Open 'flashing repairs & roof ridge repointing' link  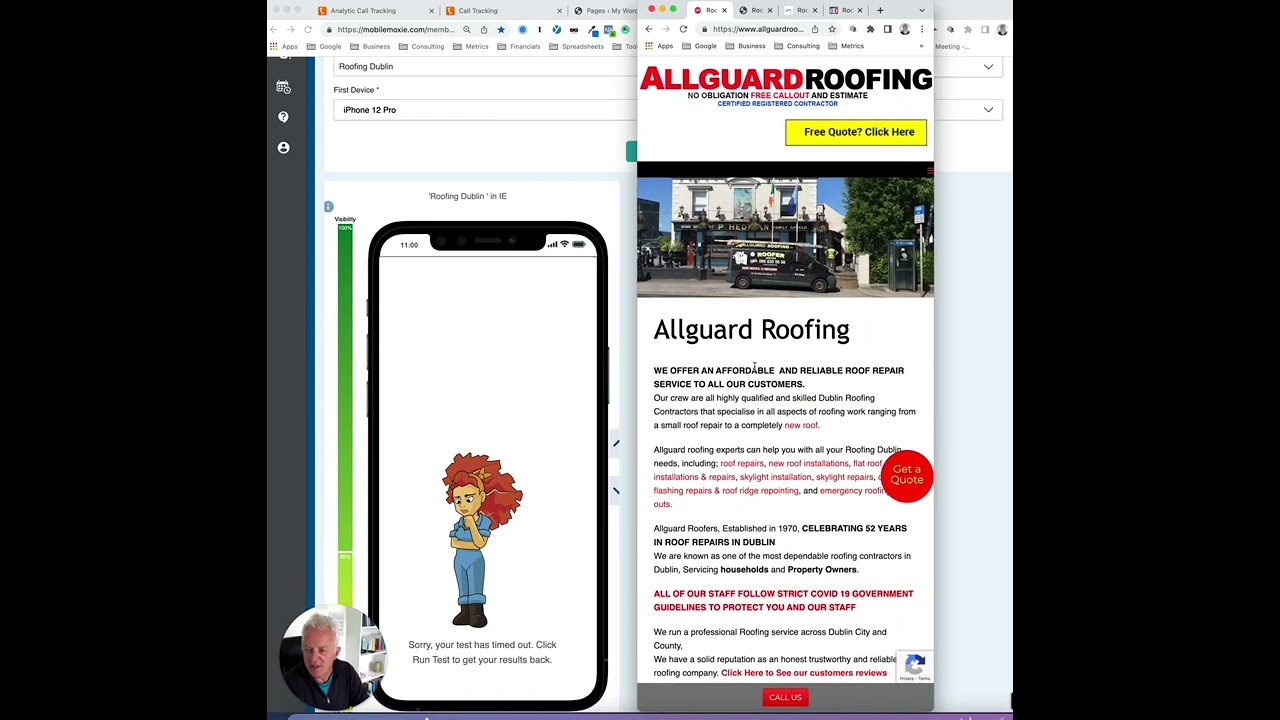click(726, 491)
